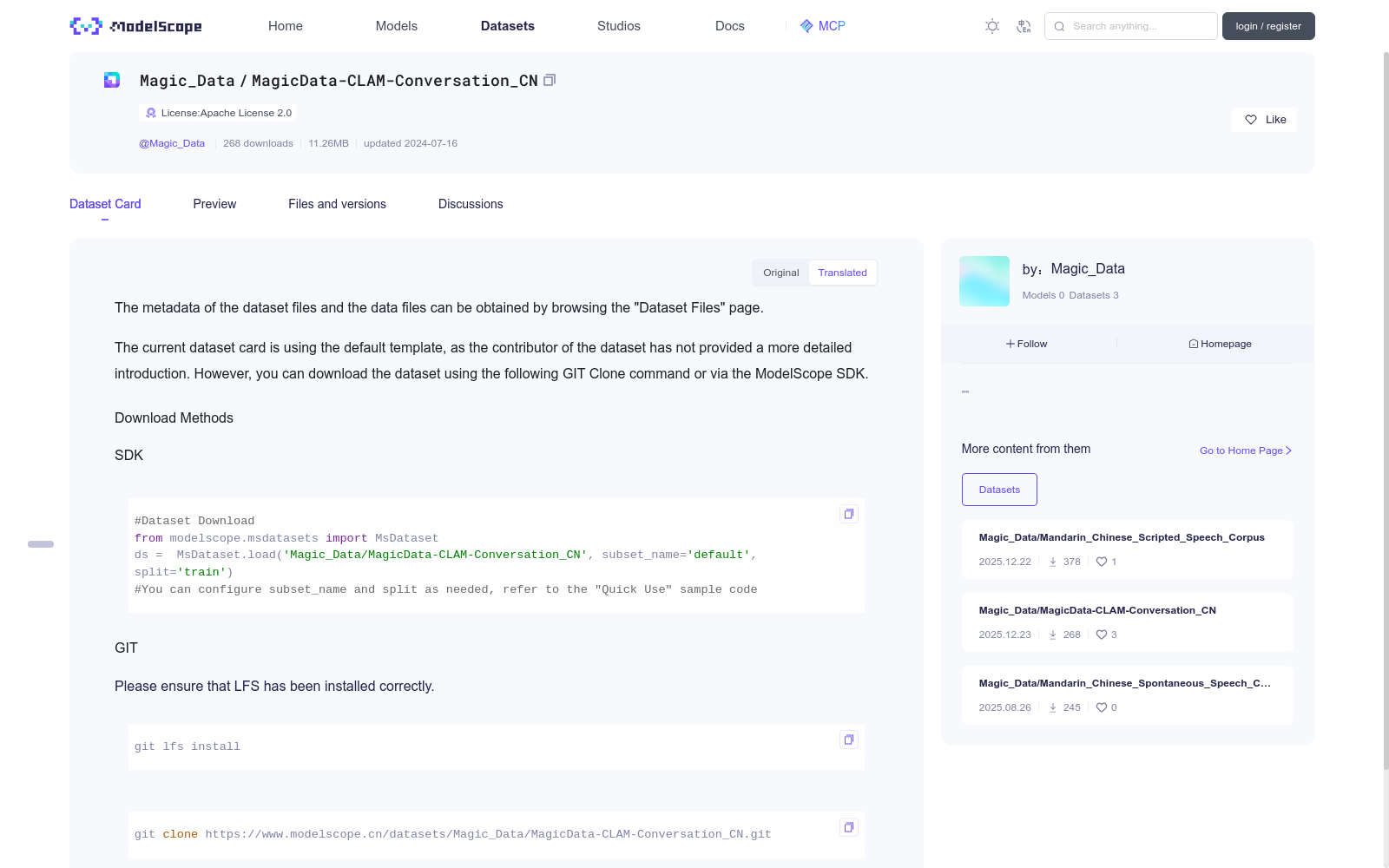Open the Discussions tab
Screen dimensions: 1389x868
[471, 204]
